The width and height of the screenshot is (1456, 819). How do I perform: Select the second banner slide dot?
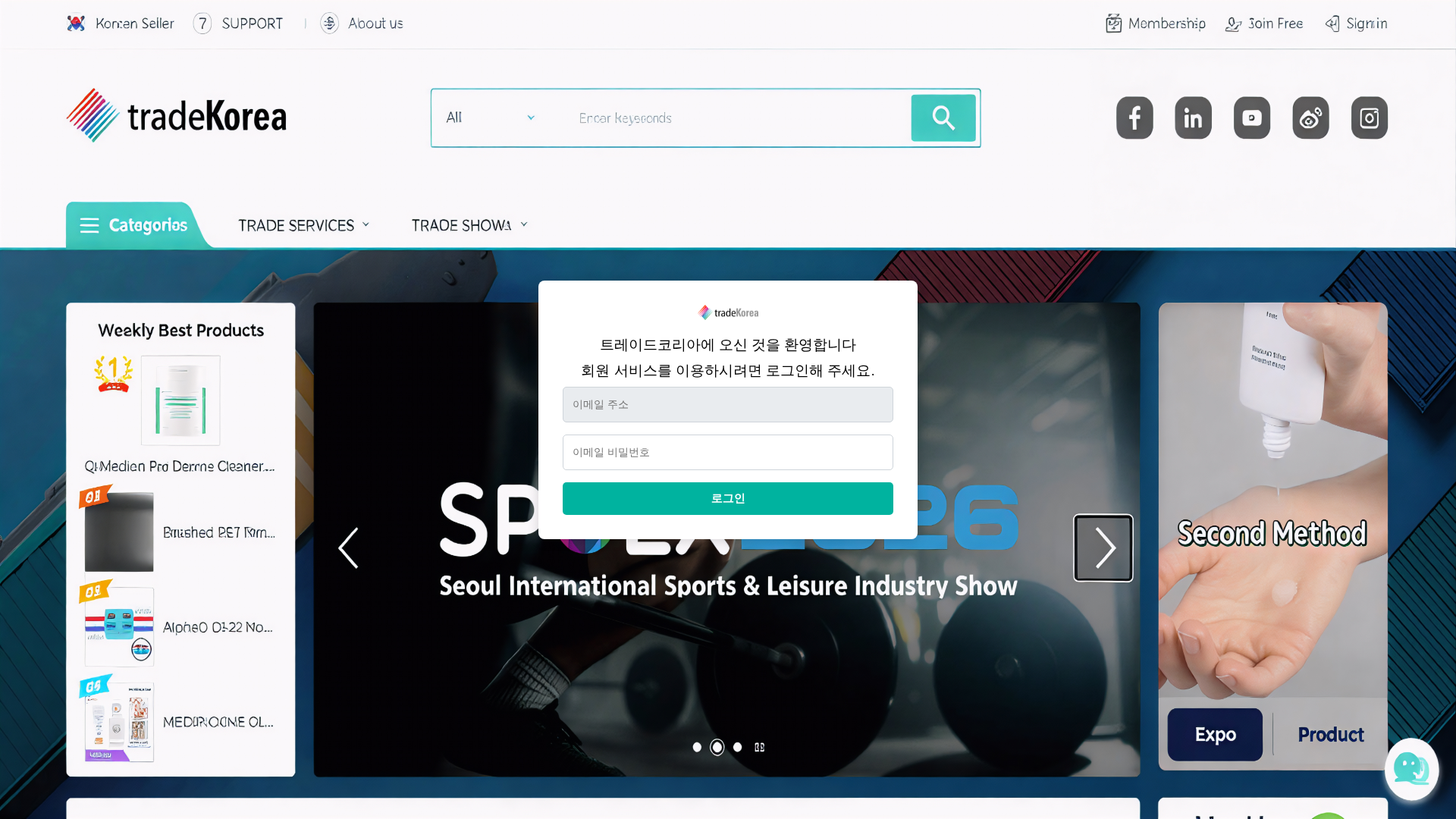pos(717,747)
